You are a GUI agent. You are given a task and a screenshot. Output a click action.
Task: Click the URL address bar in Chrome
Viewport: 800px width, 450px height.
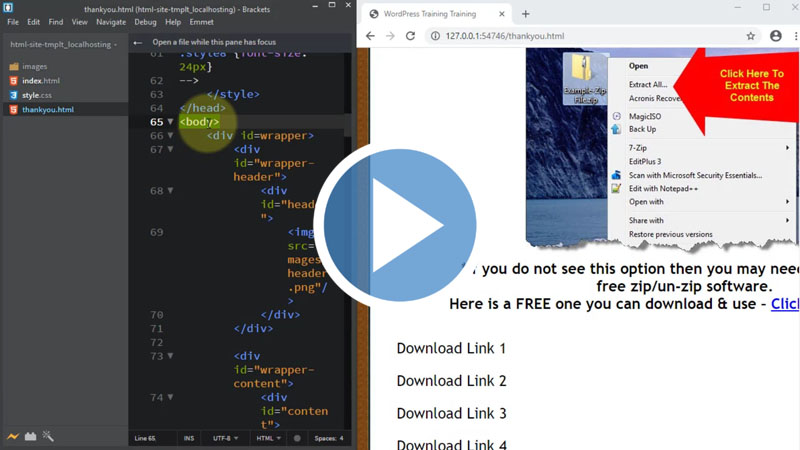pyautogui.click(x=580, y=36)
